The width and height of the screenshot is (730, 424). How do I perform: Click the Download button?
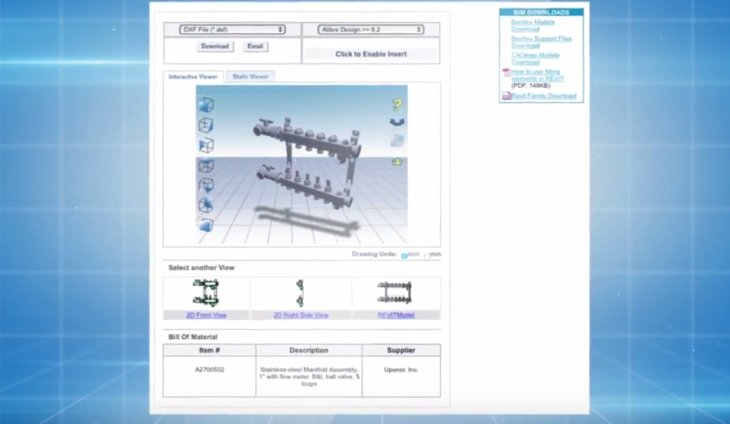pos(215,47)
